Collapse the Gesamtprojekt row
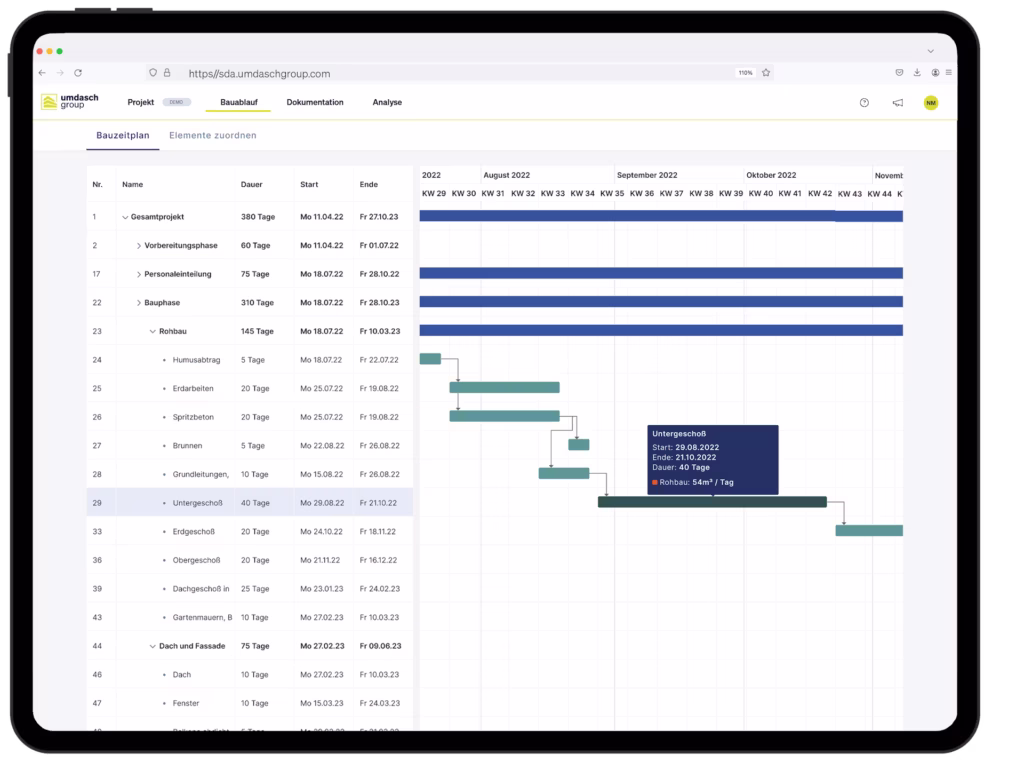Viewport: 1024px width, 762px height. click(x=125, y=217)
